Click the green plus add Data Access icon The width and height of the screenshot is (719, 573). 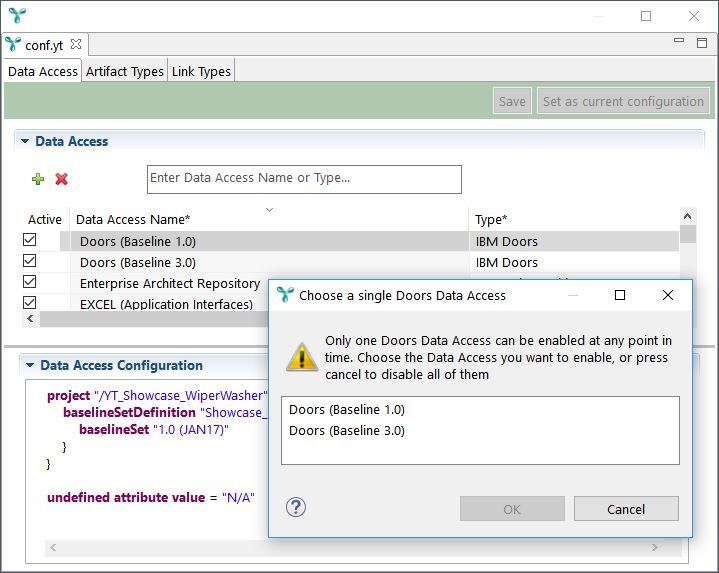point(38,179)
